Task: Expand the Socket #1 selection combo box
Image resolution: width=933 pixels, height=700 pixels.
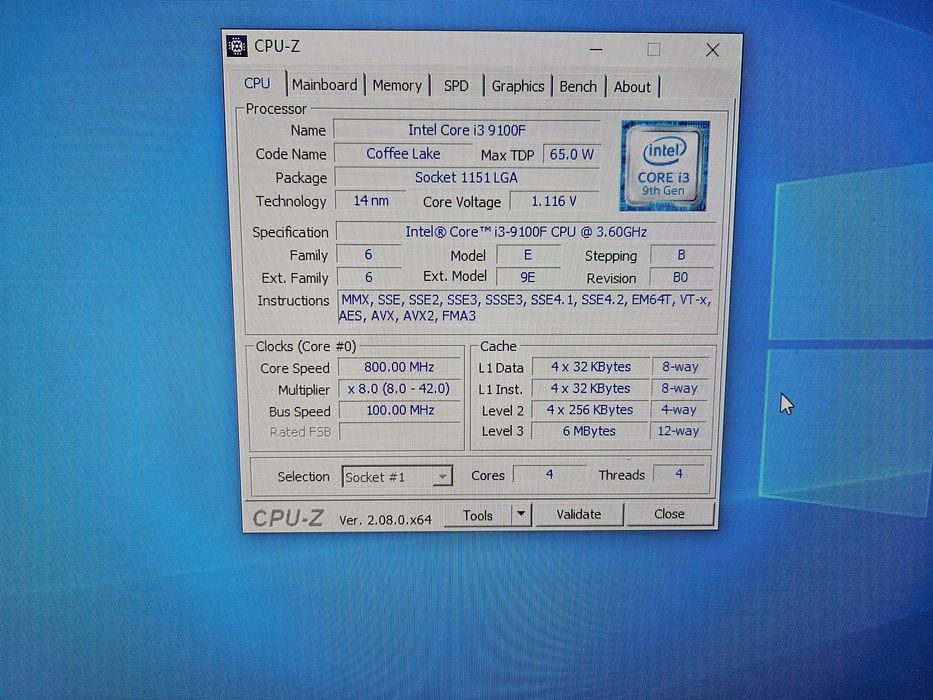Action: coord(397,476)
